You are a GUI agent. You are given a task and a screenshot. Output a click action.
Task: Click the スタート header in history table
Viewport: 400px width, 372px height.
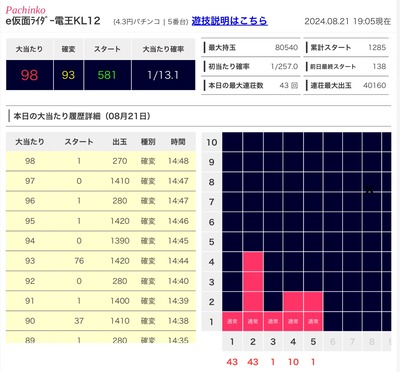tap(79, 142)
